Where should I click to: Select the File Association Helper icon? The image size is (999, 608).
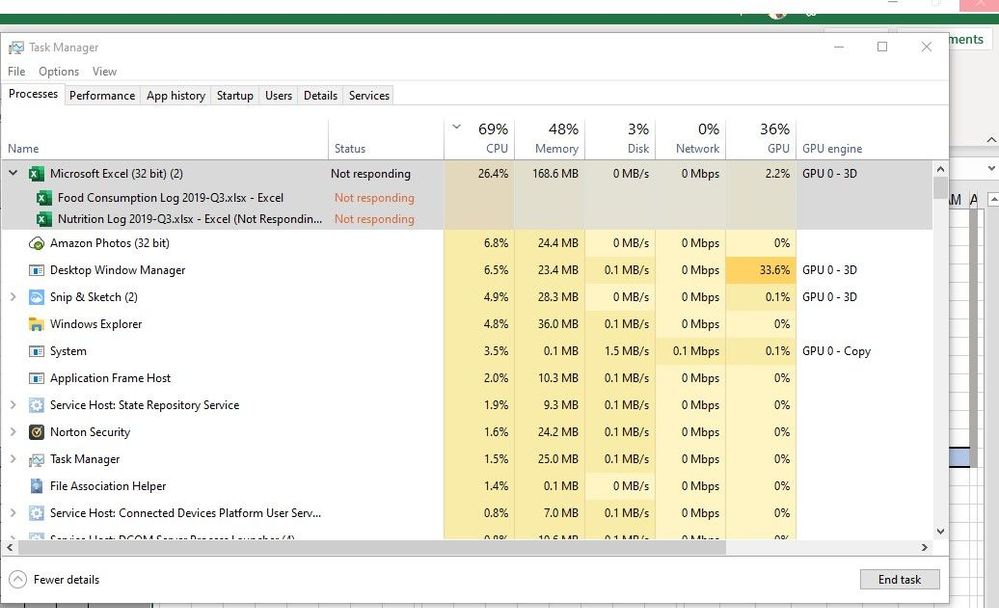35,486
